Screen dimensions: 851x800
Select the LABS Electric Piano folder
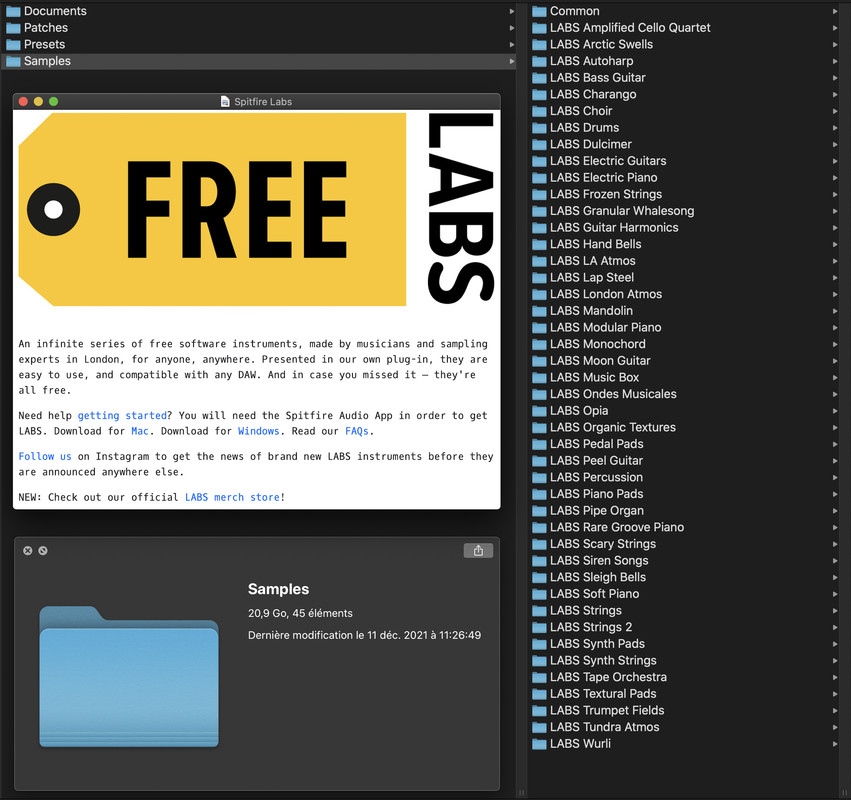pyautogui.click(x=685, y=178)
